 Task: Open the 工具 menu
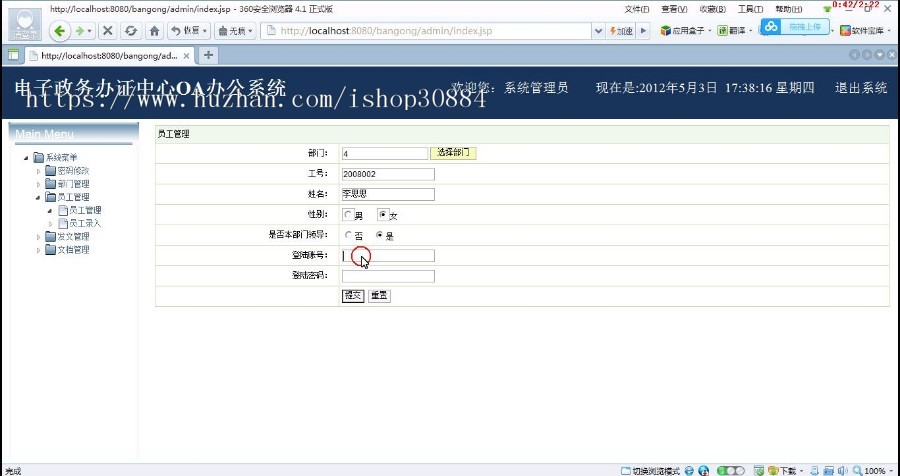click(750, 9)
